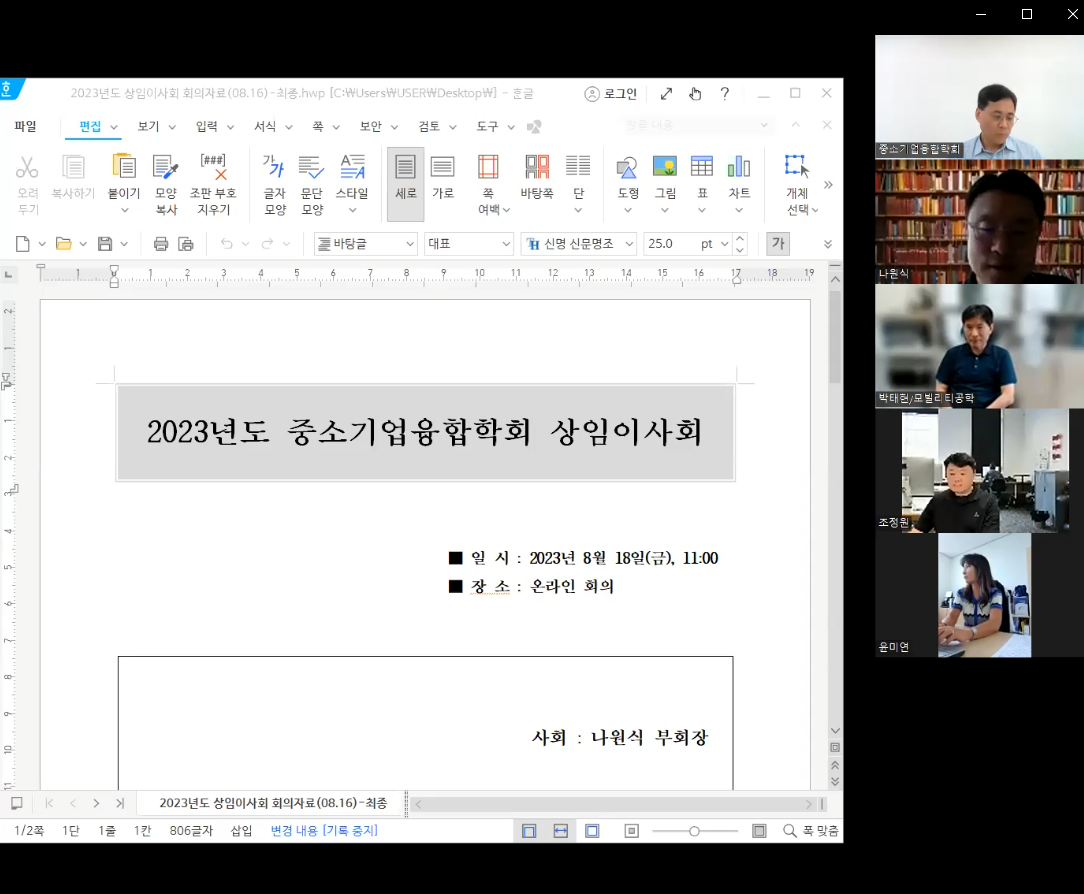1084x894 pixels.
Task: Click 변경 내용 [기록 중지] status text
Action: 324,830
